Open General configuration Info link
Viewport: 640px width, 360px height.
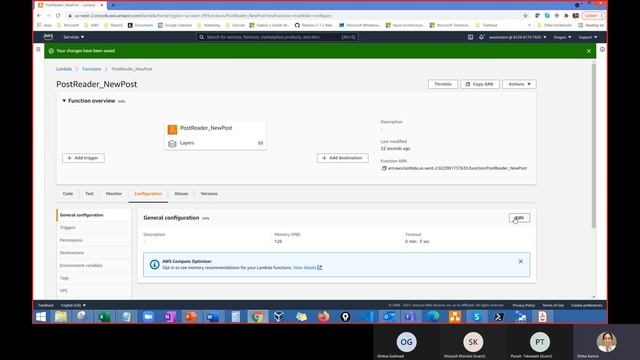[206, 218]
